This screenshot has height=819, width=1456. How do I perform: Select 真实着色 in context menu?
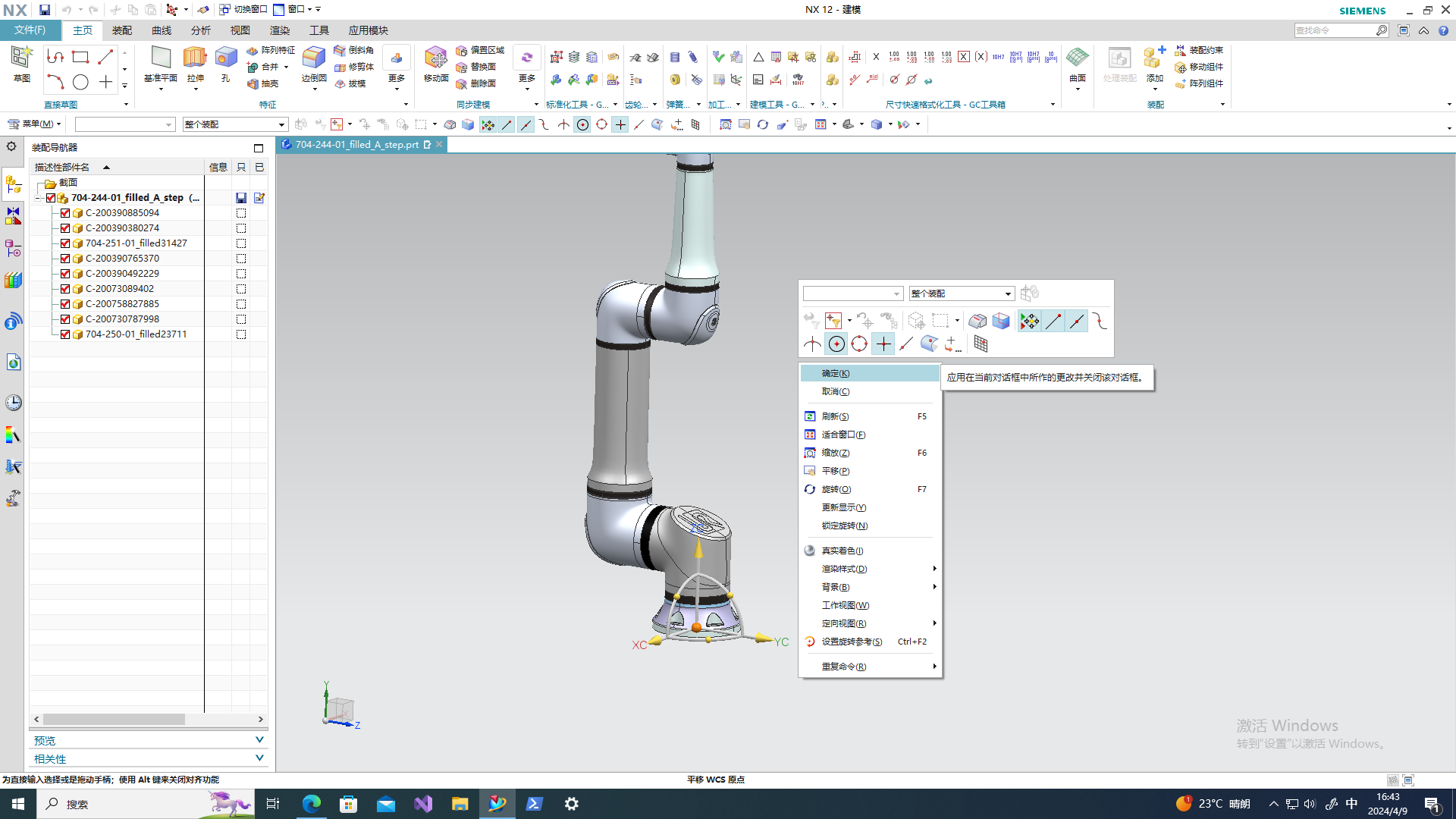tap(871, 551)
